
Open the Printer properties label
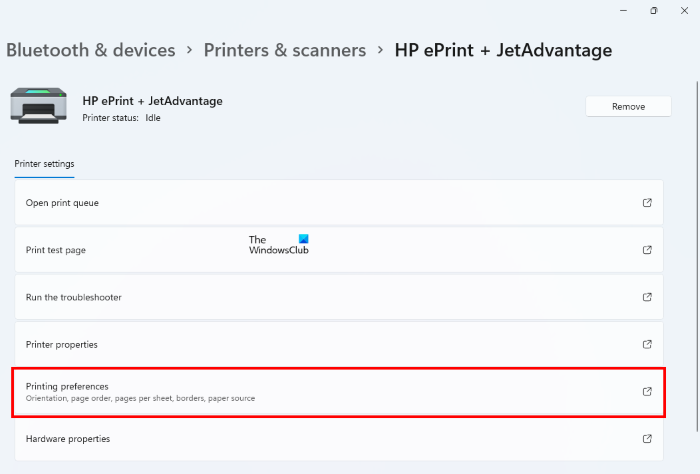click(x=62, y=344)
